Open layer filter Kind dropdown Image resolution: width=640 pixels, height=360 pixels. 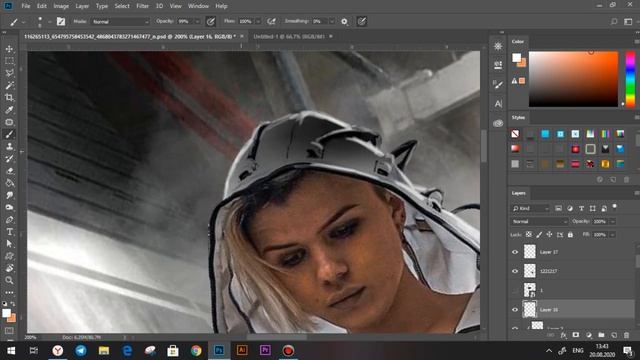click(531, 209)
